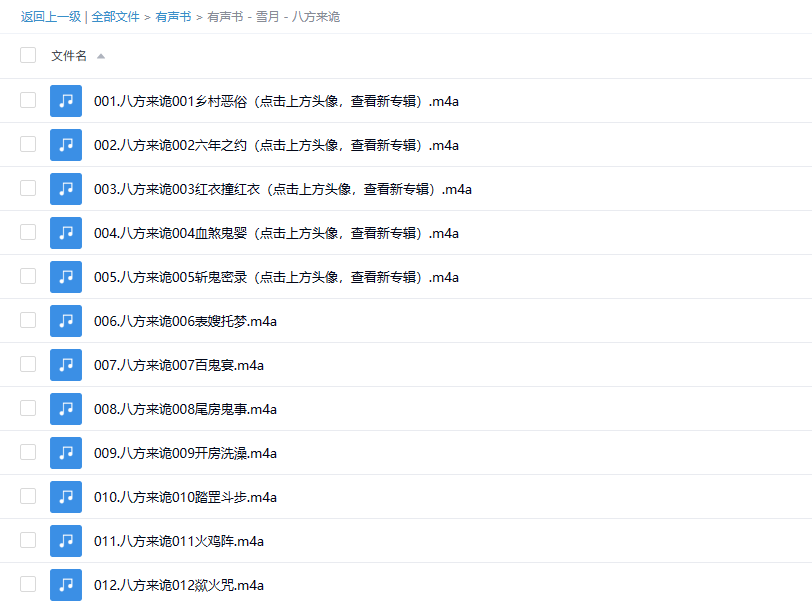
Task: Click audio icon beside 006 表嫂托梦
Action: click(x=66, y=321)
